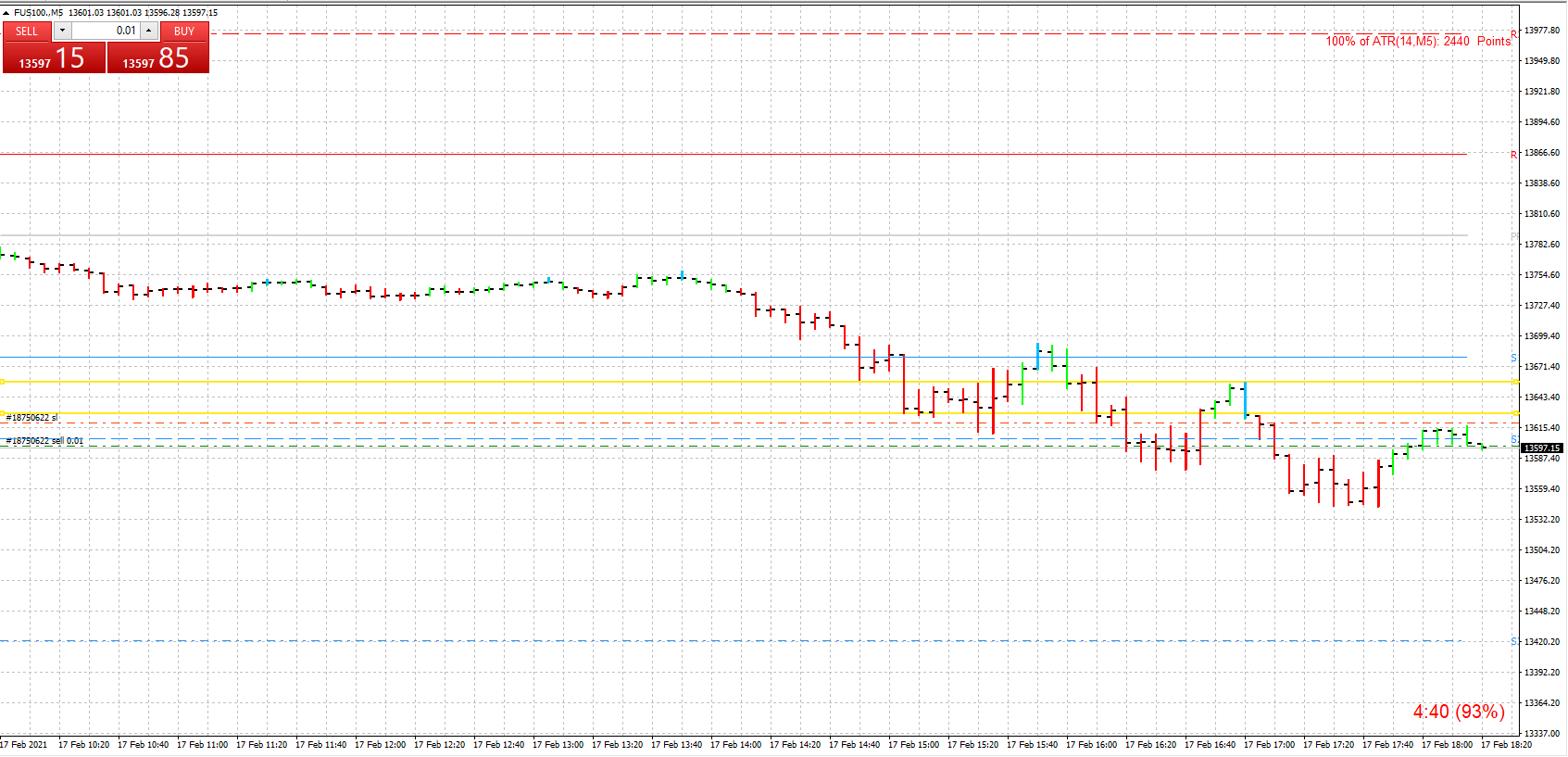Select the solid red horizontal resistance line
The height and width of the screenshot is (757, 1568).
coord(732,154)
